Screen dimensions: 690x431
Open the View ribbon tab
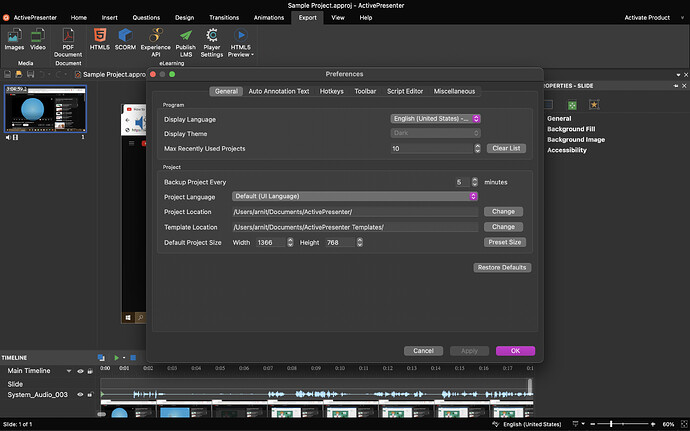(x=338, y=18)
